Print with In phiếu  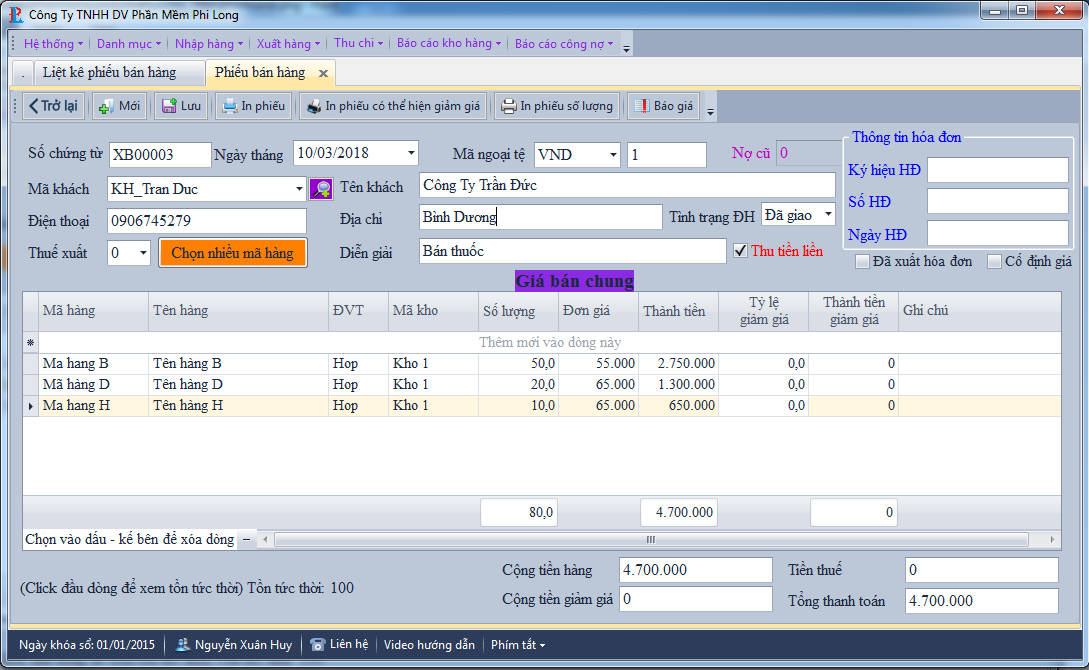pos(253,106)
